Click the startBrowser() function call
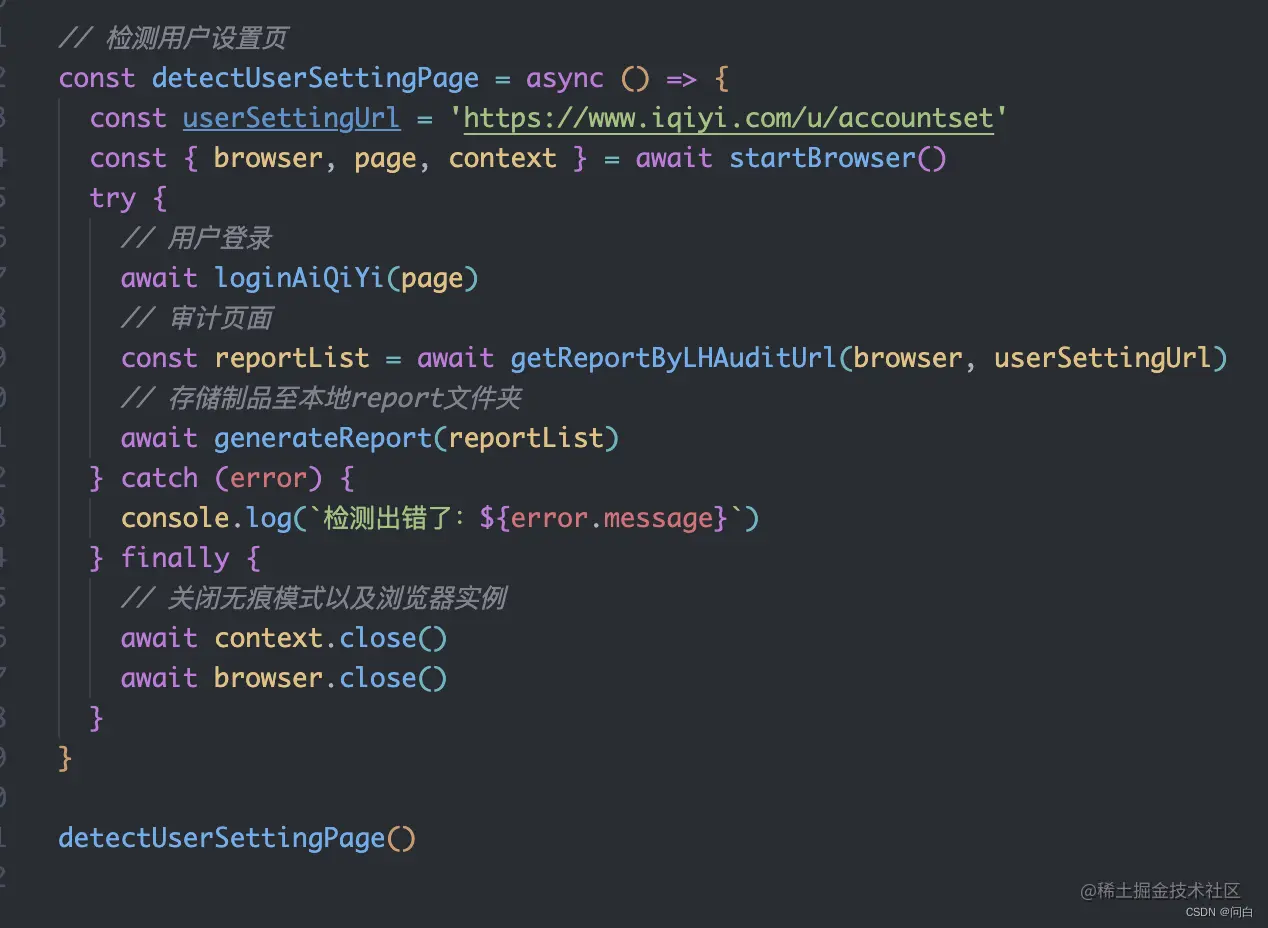 coord(838,158)
